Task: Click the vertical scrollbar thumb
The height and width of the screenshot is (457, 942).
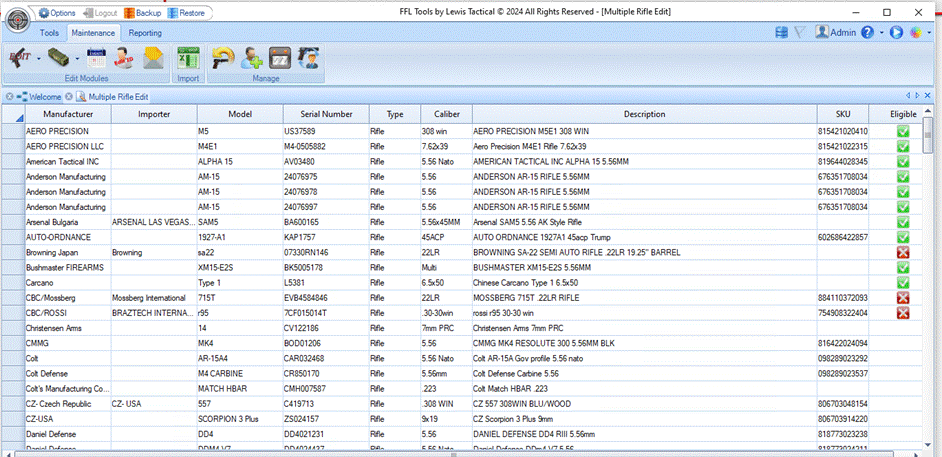Action: (928, 135)
